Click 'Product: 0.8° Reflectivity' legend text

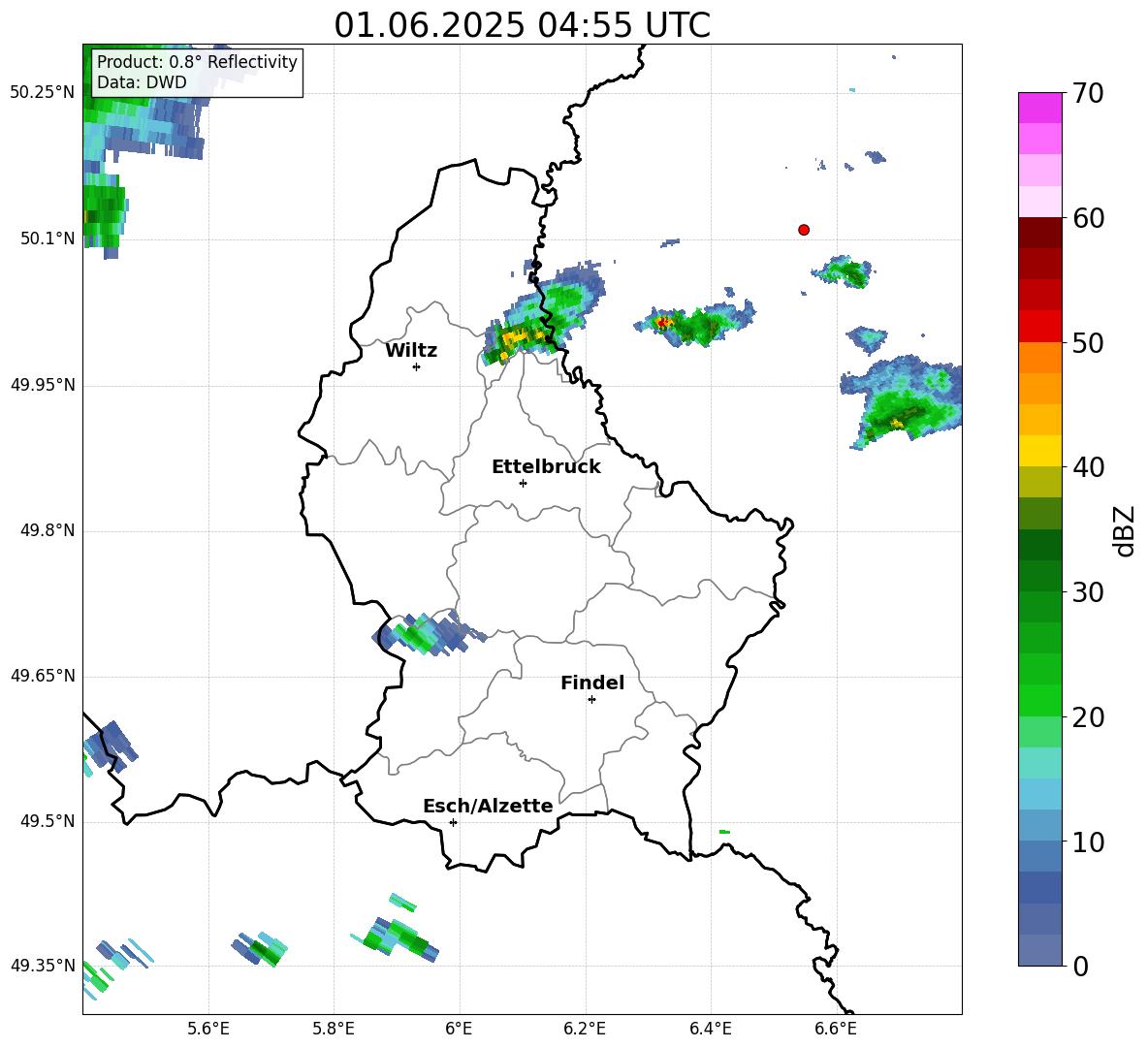197,62
